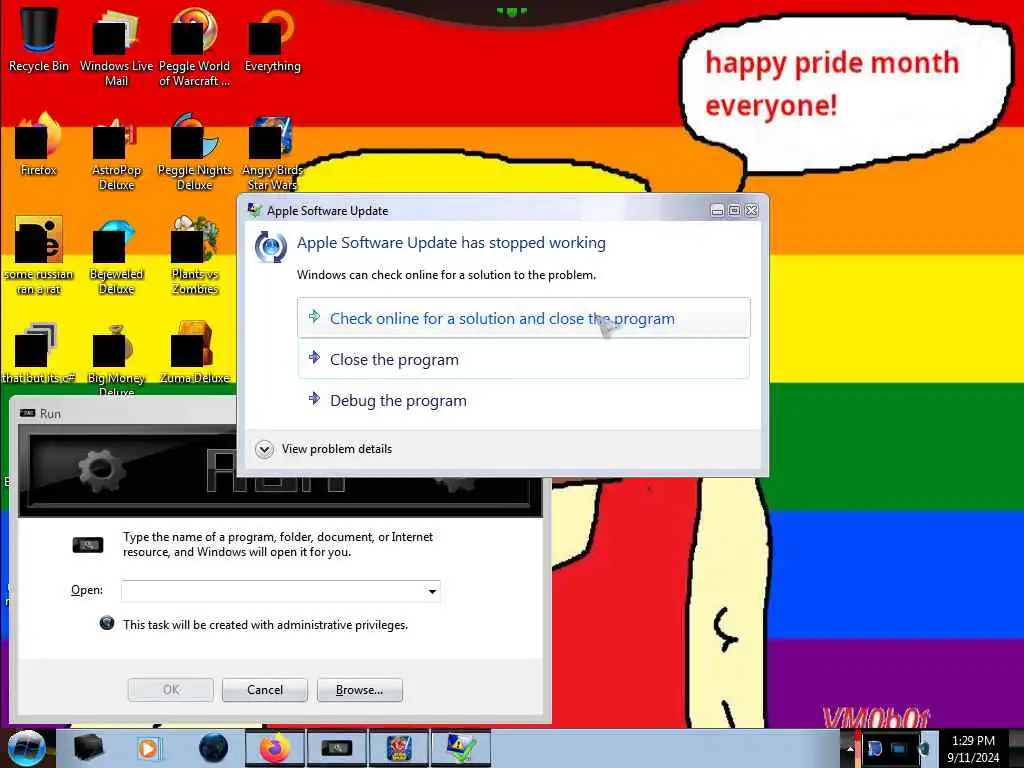The width and height of the screenshot is (1024, 768).
Task: Close the Apple Software Update dialog
Action: point(752,210)
